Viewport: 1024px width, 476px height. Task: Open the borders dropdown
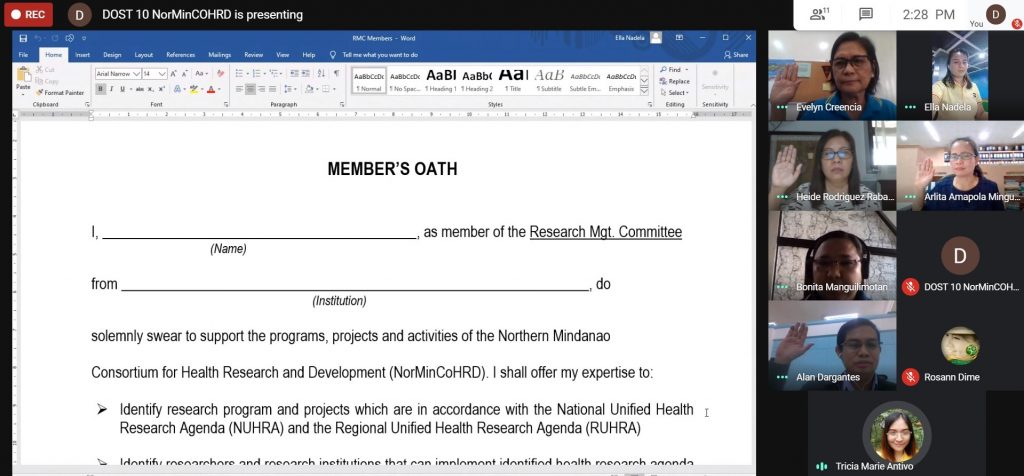(334, 89)
